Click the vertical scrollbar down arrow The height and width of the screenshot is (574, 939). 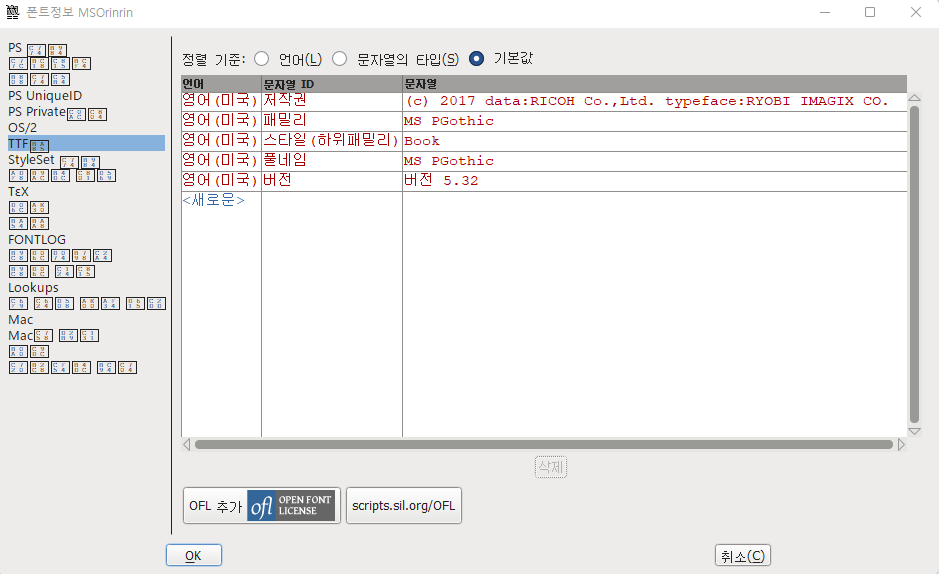914,431
